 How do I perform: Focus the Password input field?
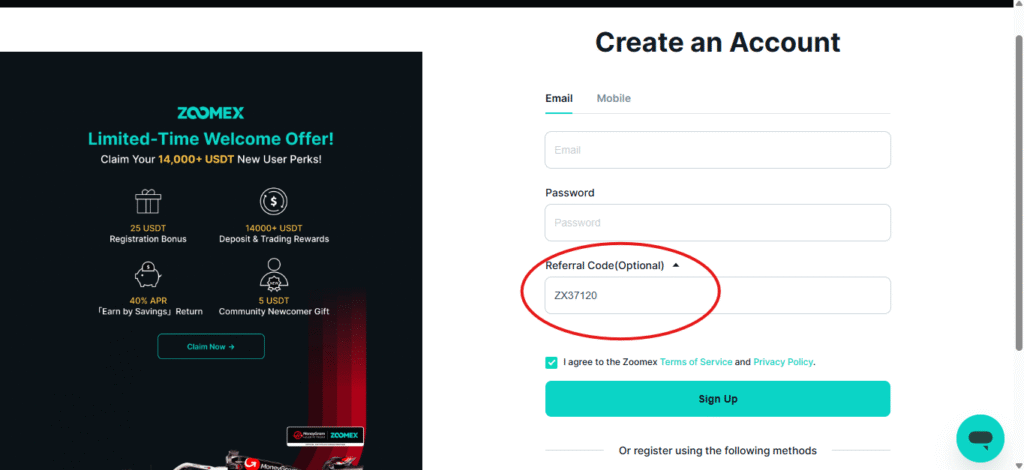pos(718,223)
